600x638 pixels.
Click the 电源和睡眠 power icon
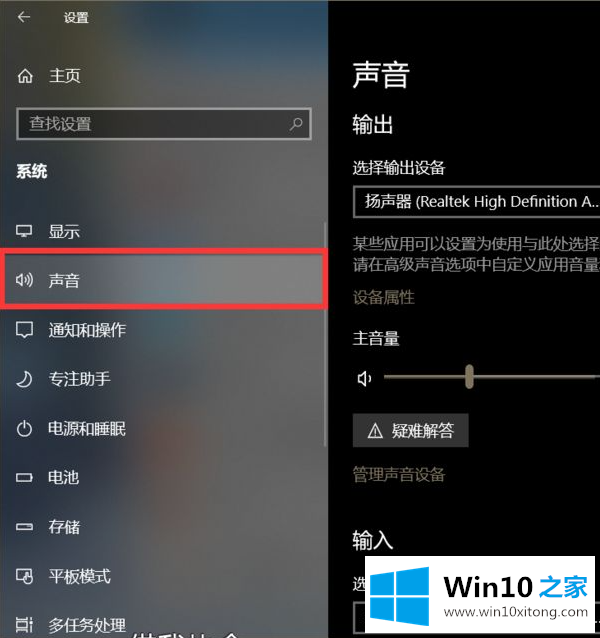24,429
